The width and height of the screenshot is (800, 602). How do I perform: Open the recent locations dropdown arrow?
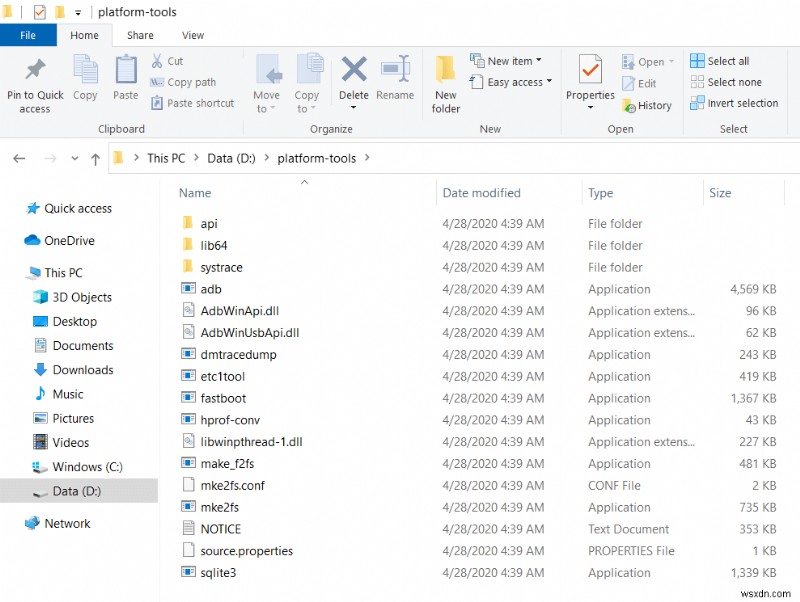74,159
